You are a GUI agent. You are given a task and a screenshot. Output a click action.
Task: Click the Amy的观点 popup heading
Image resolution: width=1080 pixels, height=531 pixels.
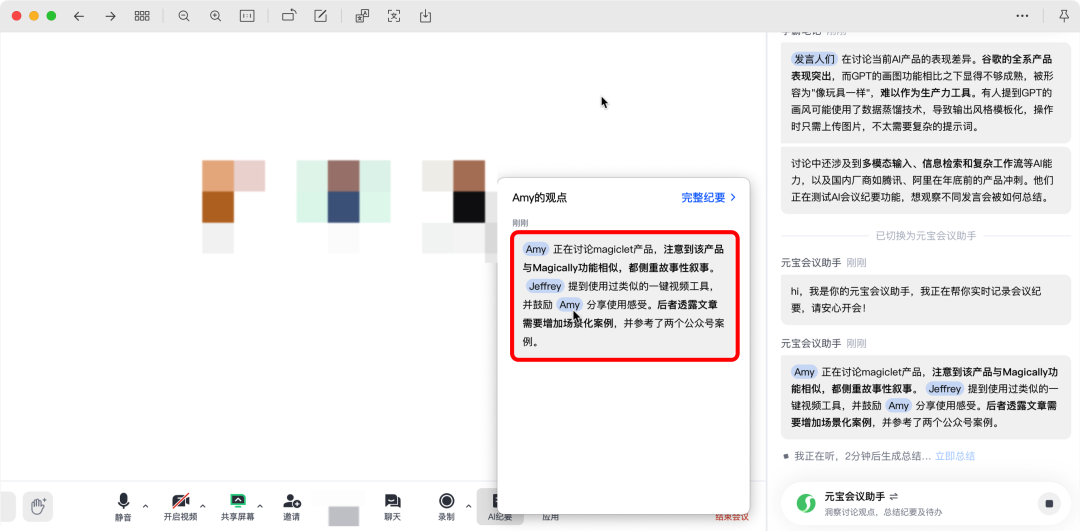pos(539,198)
